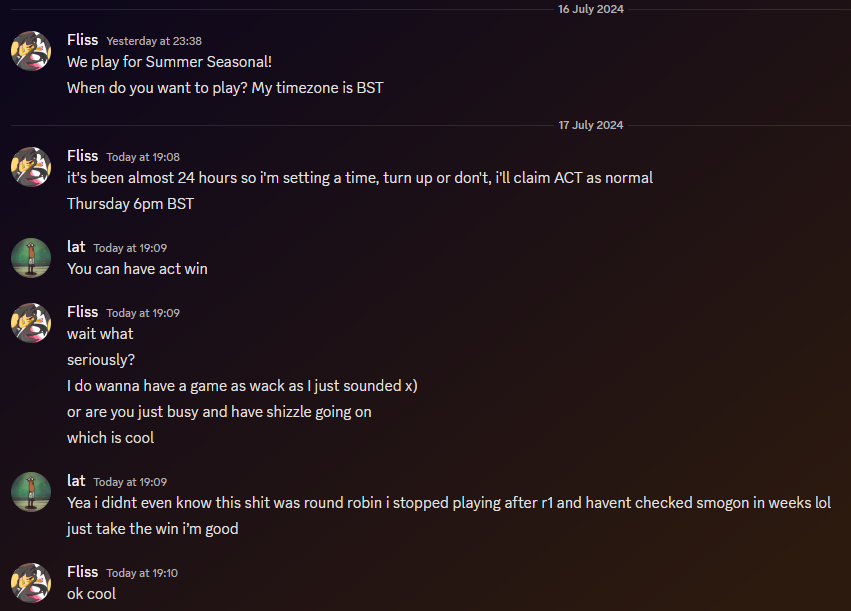Screen dimensions: 851x611
Task: Click Fliss's avatar beside the Summer Seasonal message
Action: [x=31, y=51]
